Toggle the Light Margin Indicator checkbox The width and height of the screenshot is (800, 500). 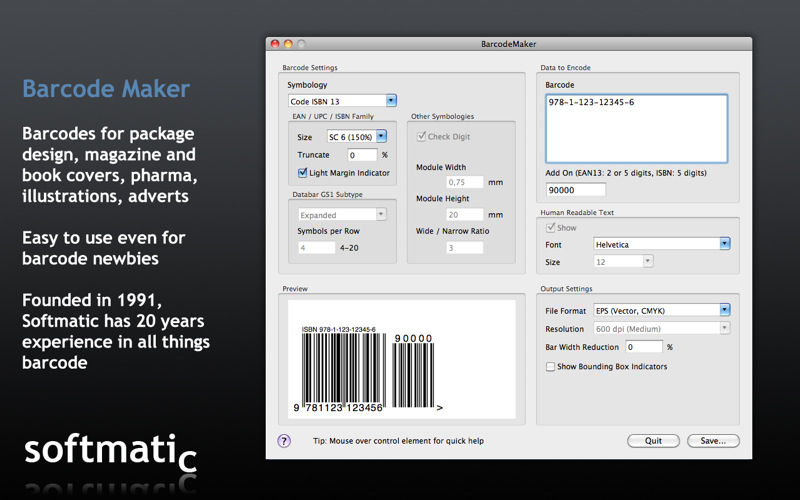[x=303, y=173]
